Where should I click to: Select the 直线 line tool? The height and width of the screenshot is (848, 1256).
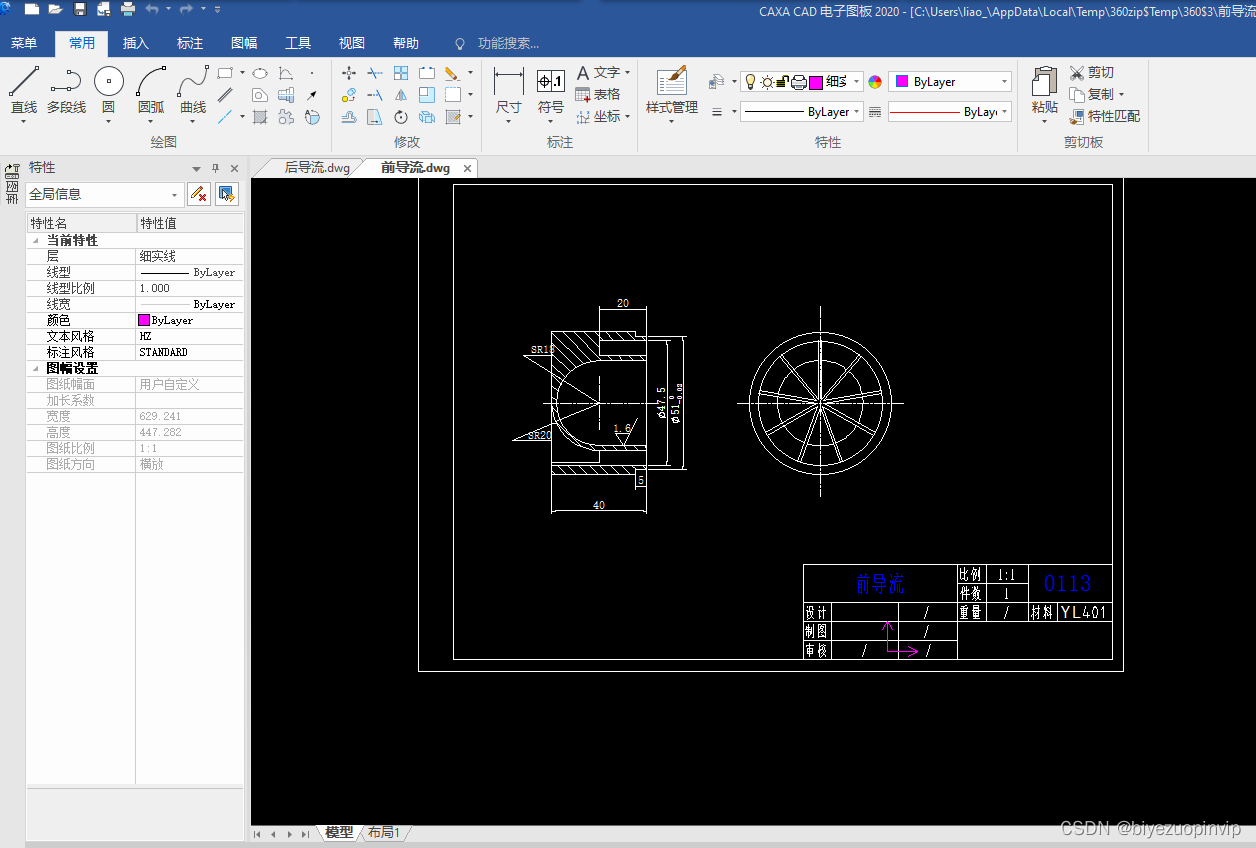(x=24, y=90)
